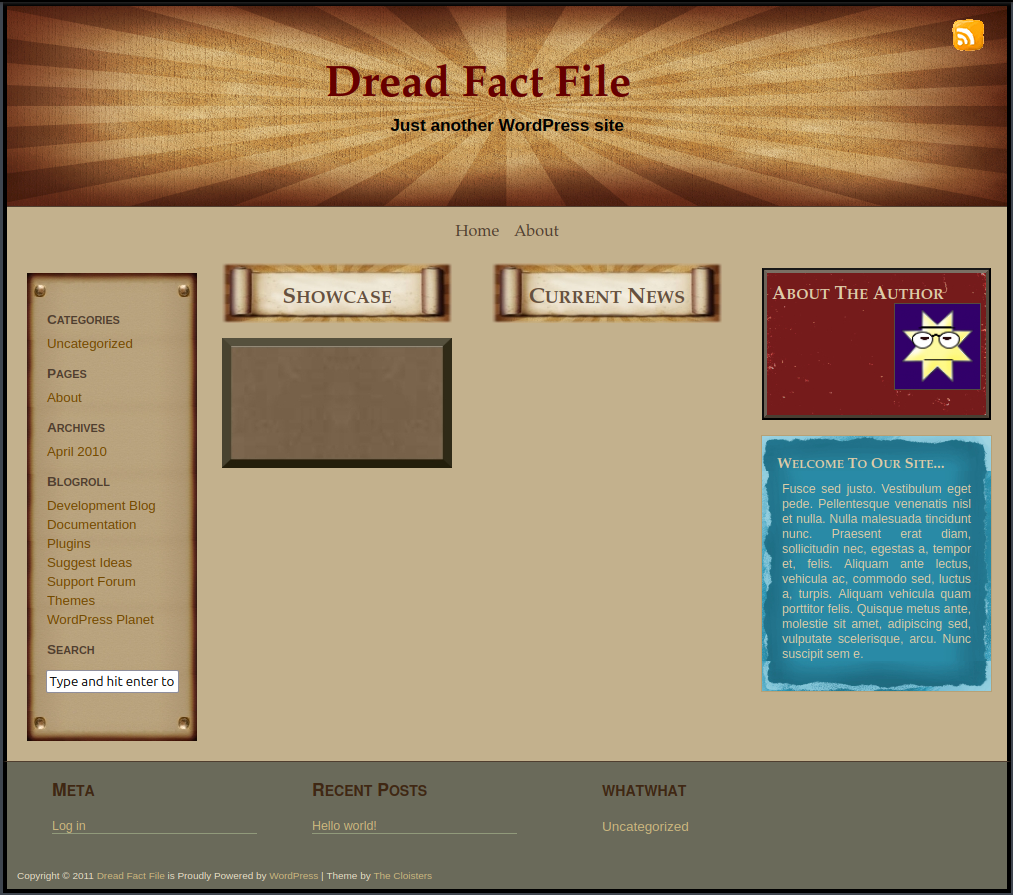Open the WordPress Planet link
Viewport: 1013px width, 895px height.
click(100, 620)
